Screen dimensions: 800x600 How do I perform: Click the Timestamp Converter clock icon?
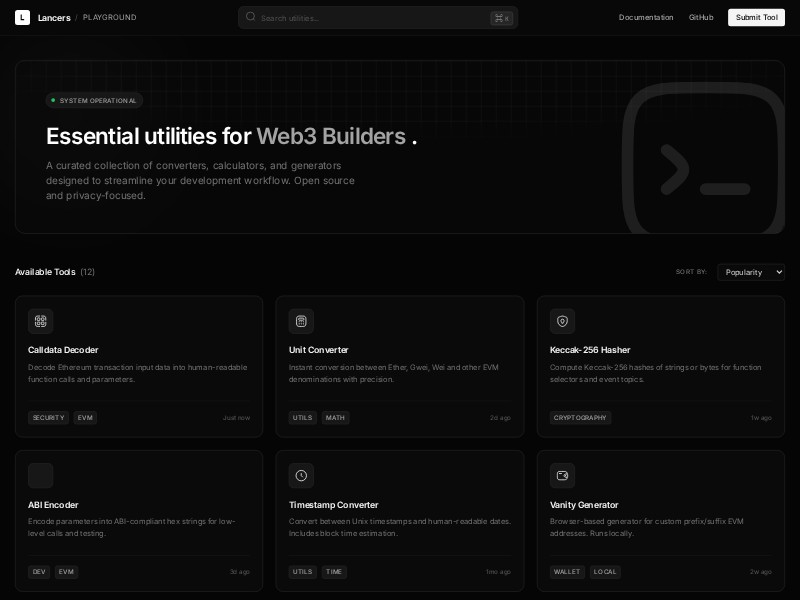[301, 475]
